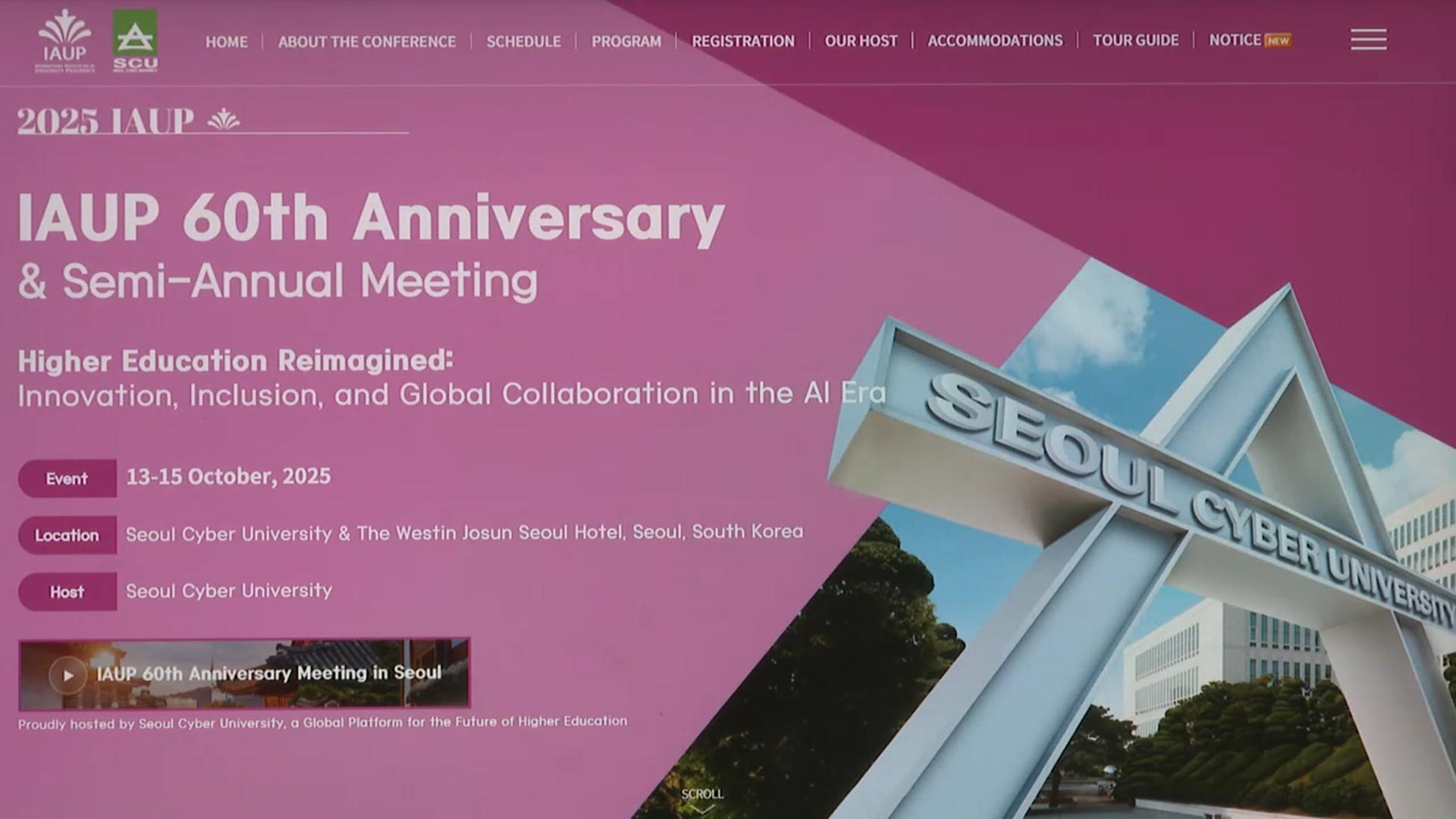The width and height of the screenshot is (1456, 819).
Task: Open the hamburger menu icon
Action: 1368,39
